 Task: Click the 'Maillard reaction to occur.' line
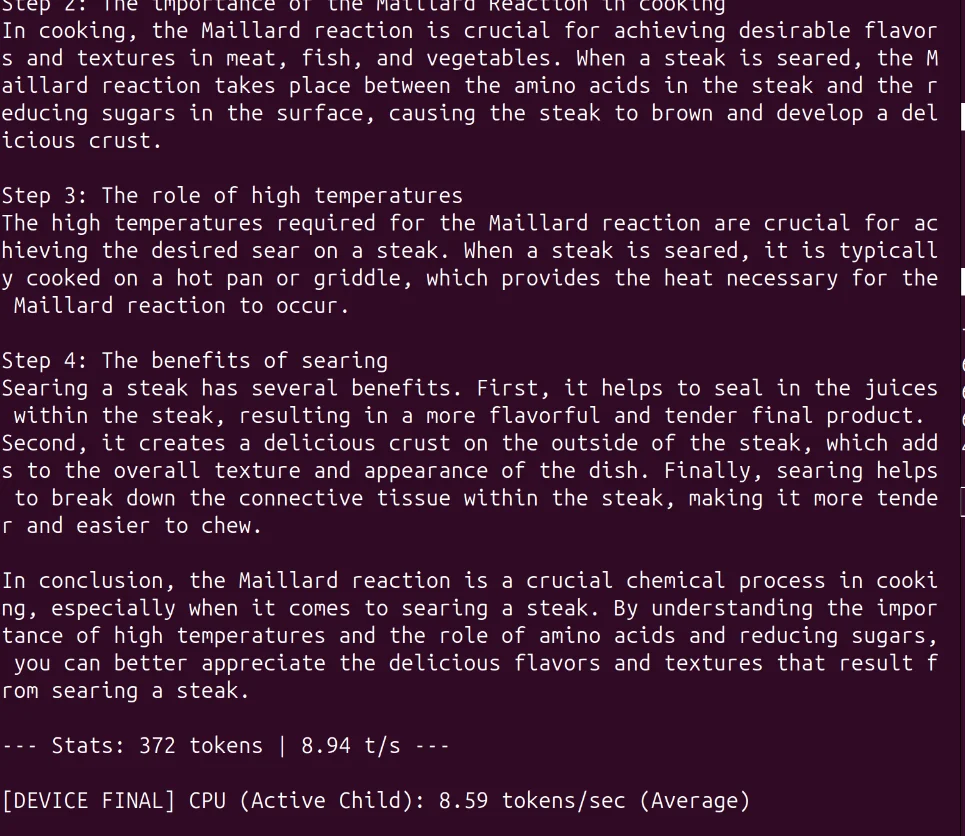coord(182,305)
